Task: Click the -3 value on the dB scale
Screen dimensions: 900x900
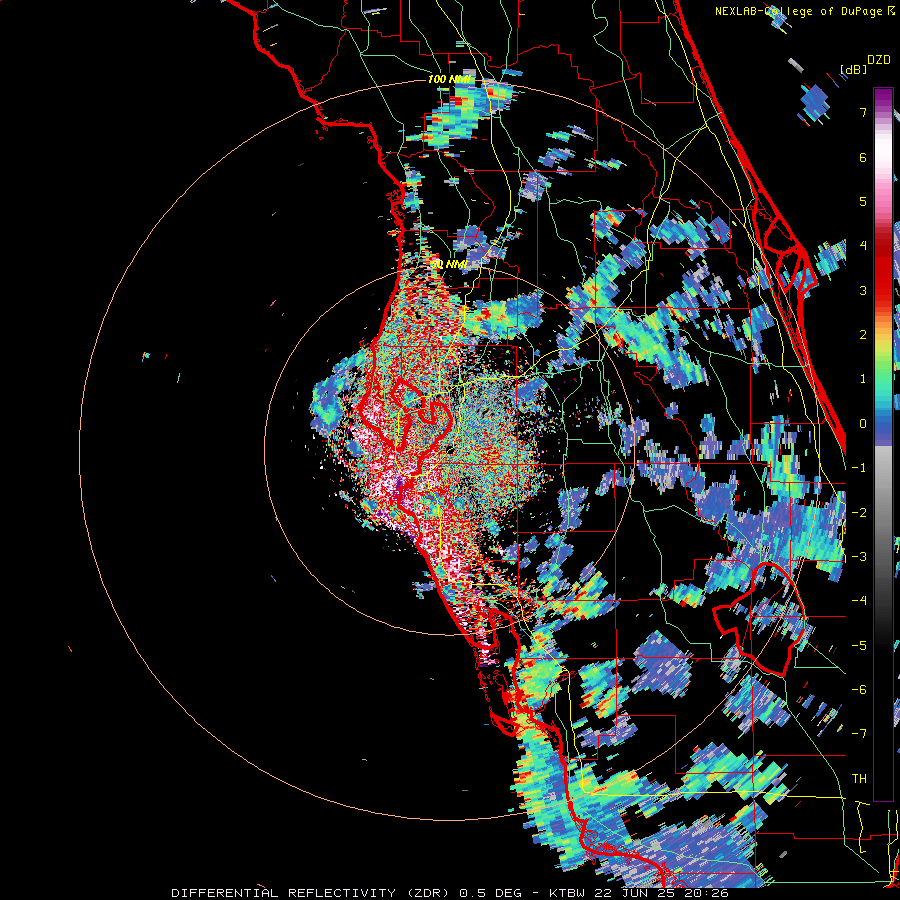Action: pos(859,557)
